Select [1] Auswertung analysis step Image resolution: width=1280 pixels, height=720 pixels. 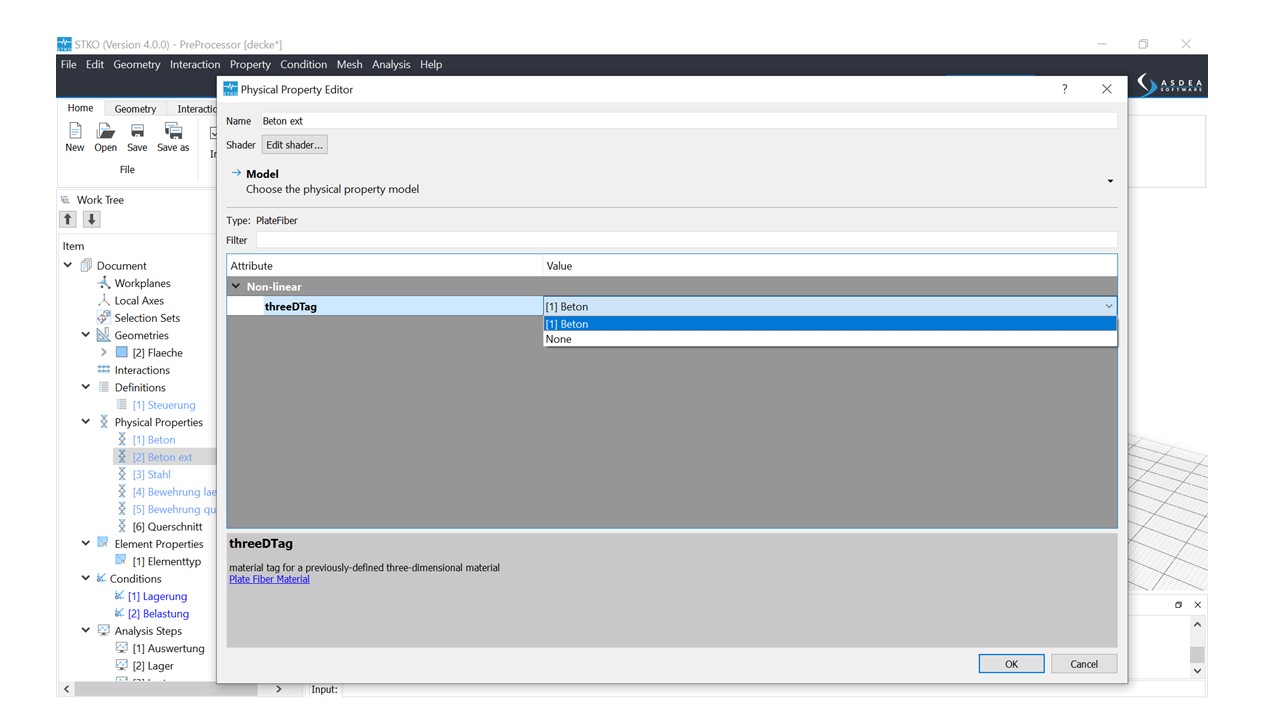point(168,649)
